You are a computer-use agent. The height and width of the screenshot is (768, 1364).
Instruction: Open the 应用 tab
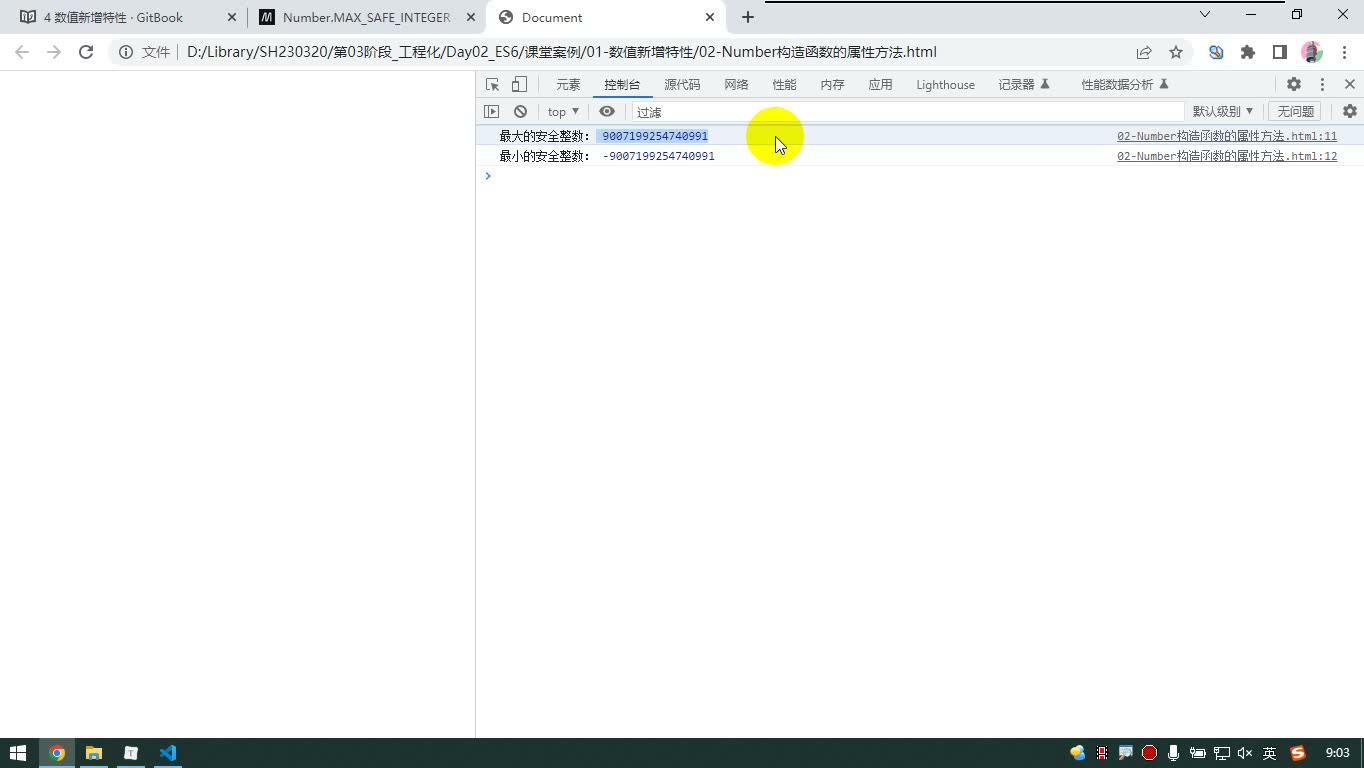880,85
